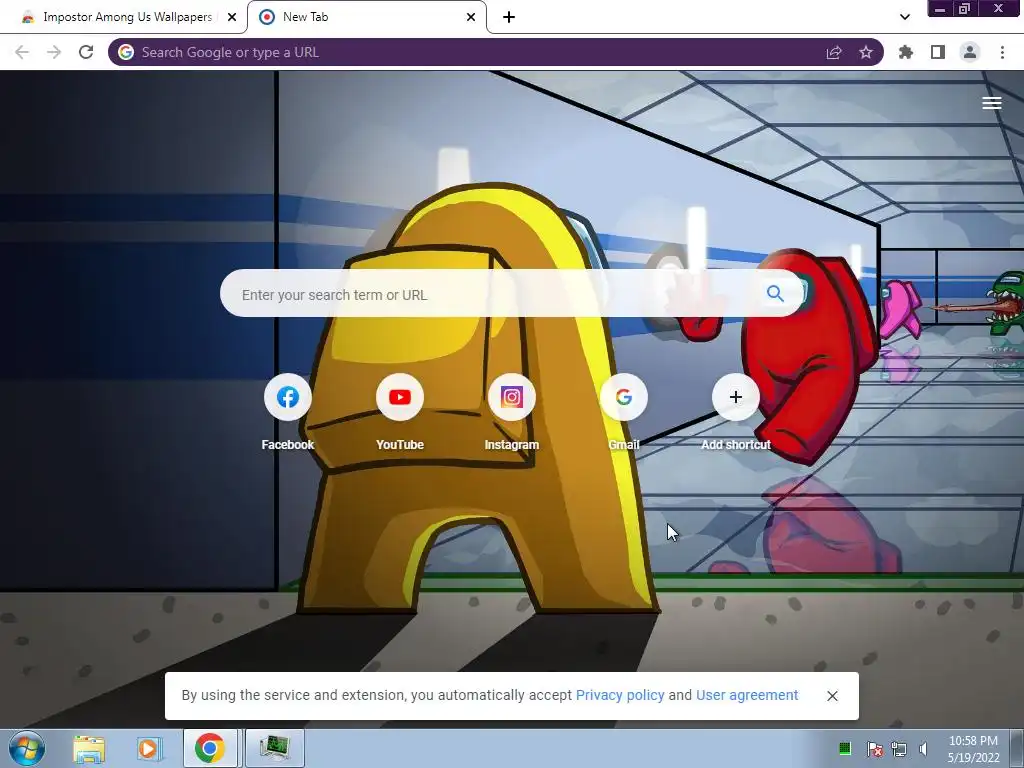Click the Google logo in address bar

(x=126, y=52)
